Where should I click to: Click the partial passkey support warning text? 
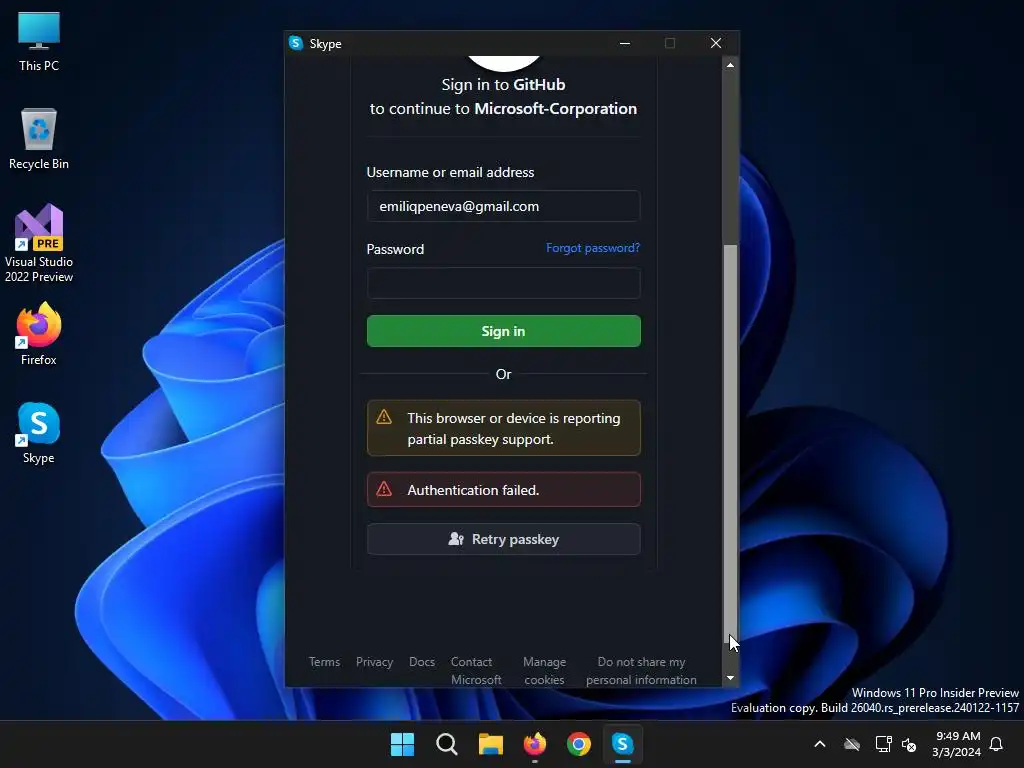point(514,428)
